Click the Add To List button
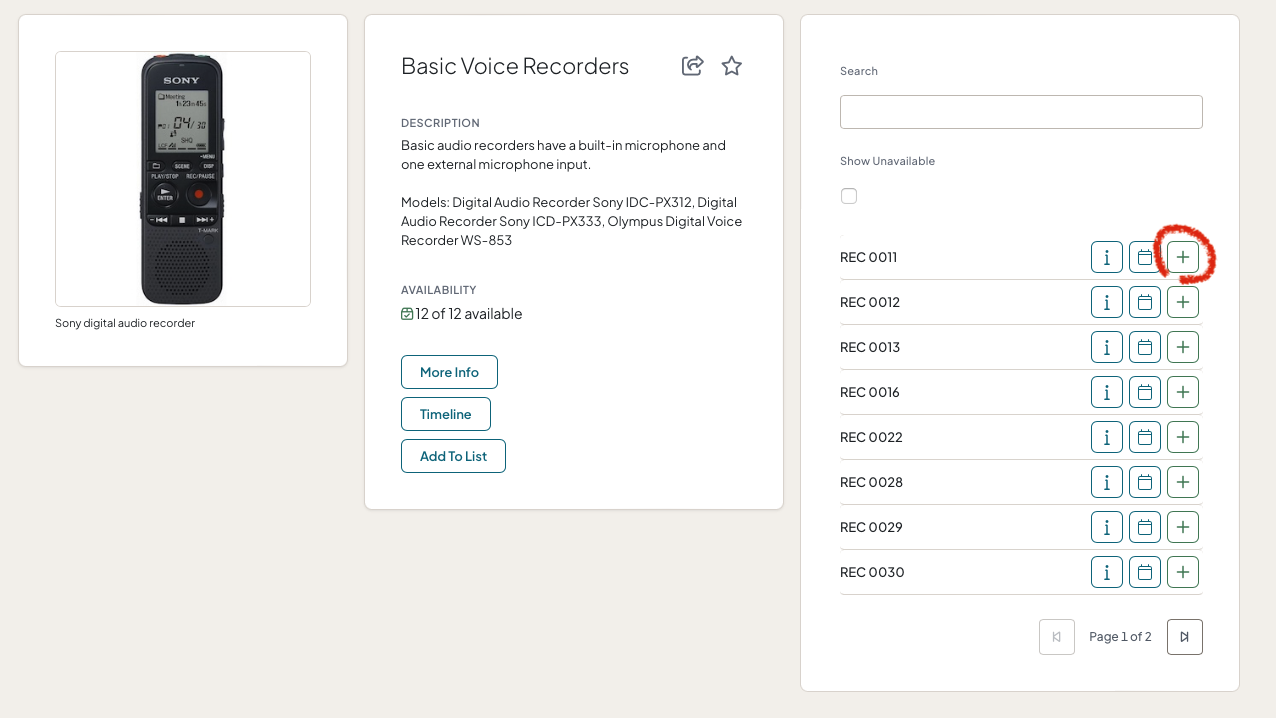The width and height of the screenshot is (1276, 718). click(453, 456)
